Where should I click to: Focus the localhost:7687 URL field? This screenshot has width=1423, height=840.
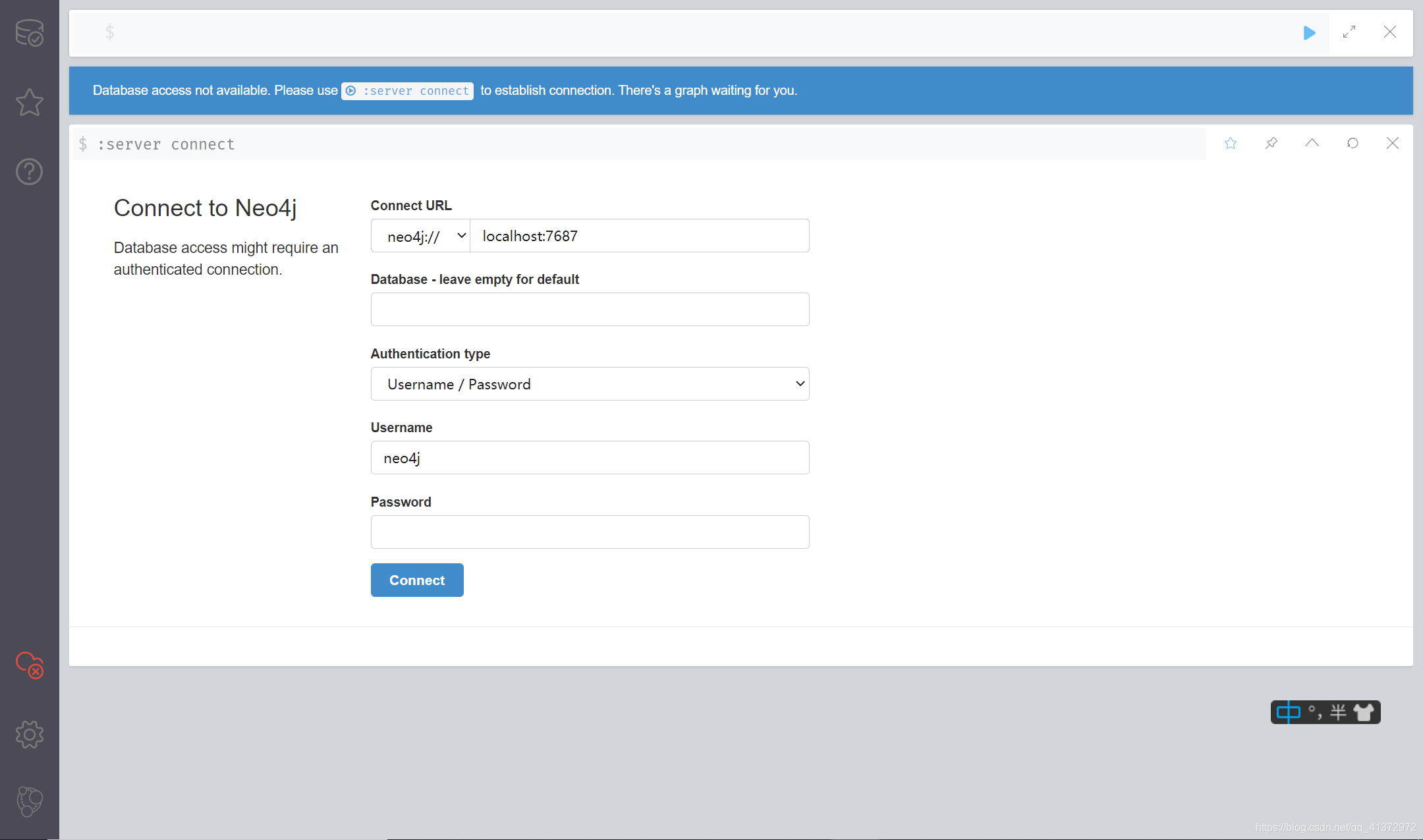coord(640,236)
